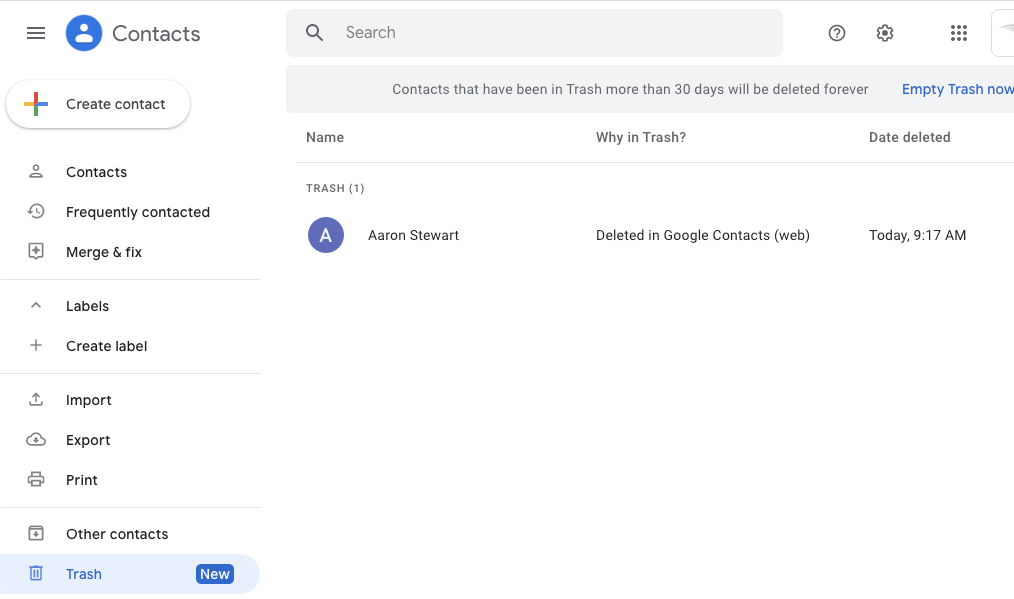1014x599 pixels.
Task: Click Create label
Action: point(106,345)
